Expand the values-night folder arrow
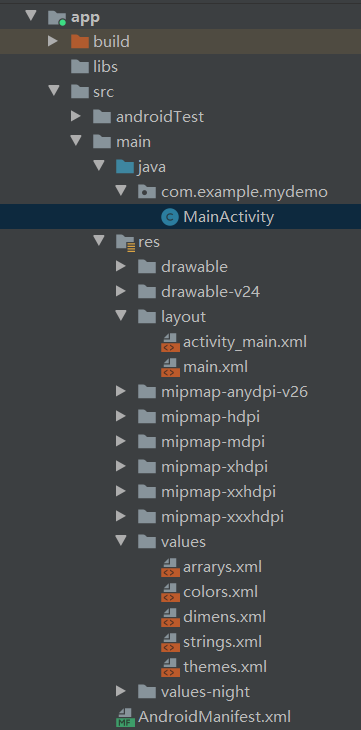The height and width of the screenshot is (730, 361). point(121,691)
